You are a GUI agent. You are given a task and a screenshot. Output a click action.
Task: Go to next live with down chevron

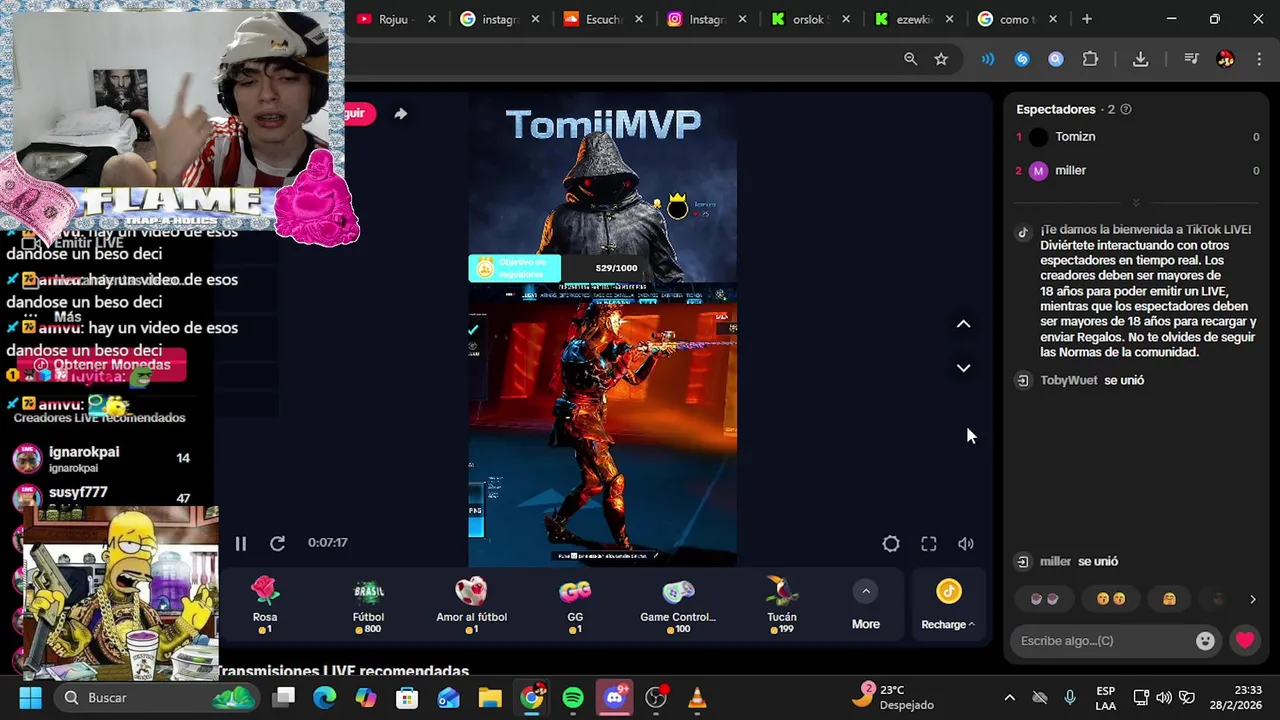pos(963,368)
